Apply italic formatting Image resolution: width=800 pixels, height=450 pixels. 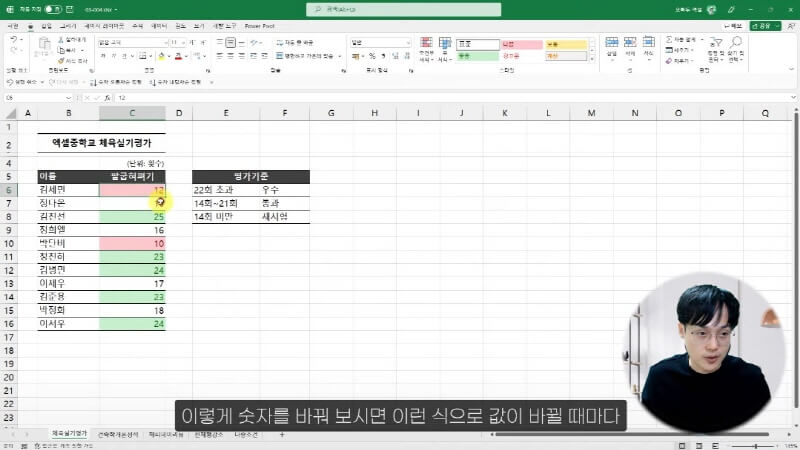(x=114, y=56)
